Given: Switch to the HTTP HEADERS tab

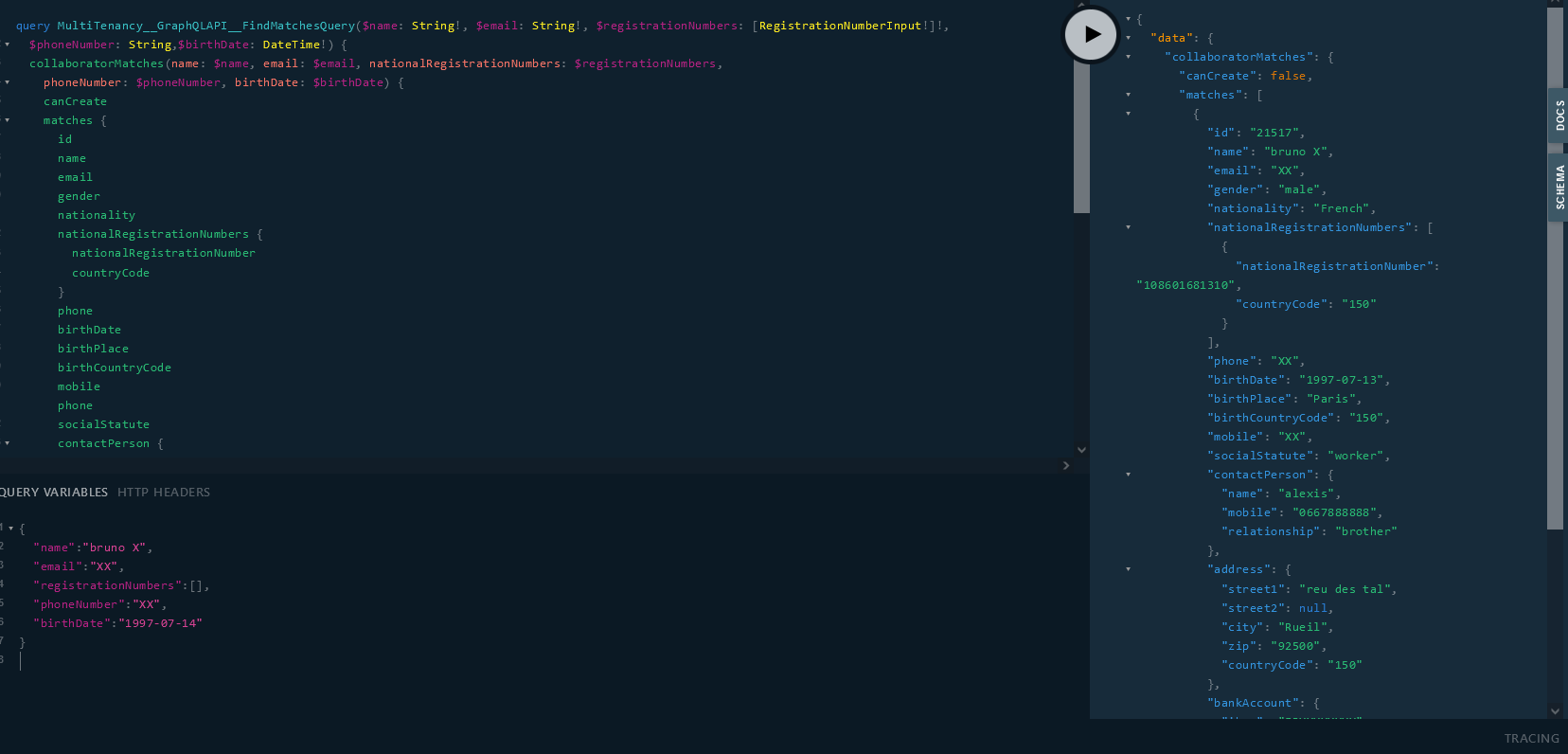Looking at the screenshot, I should point(164,492).
